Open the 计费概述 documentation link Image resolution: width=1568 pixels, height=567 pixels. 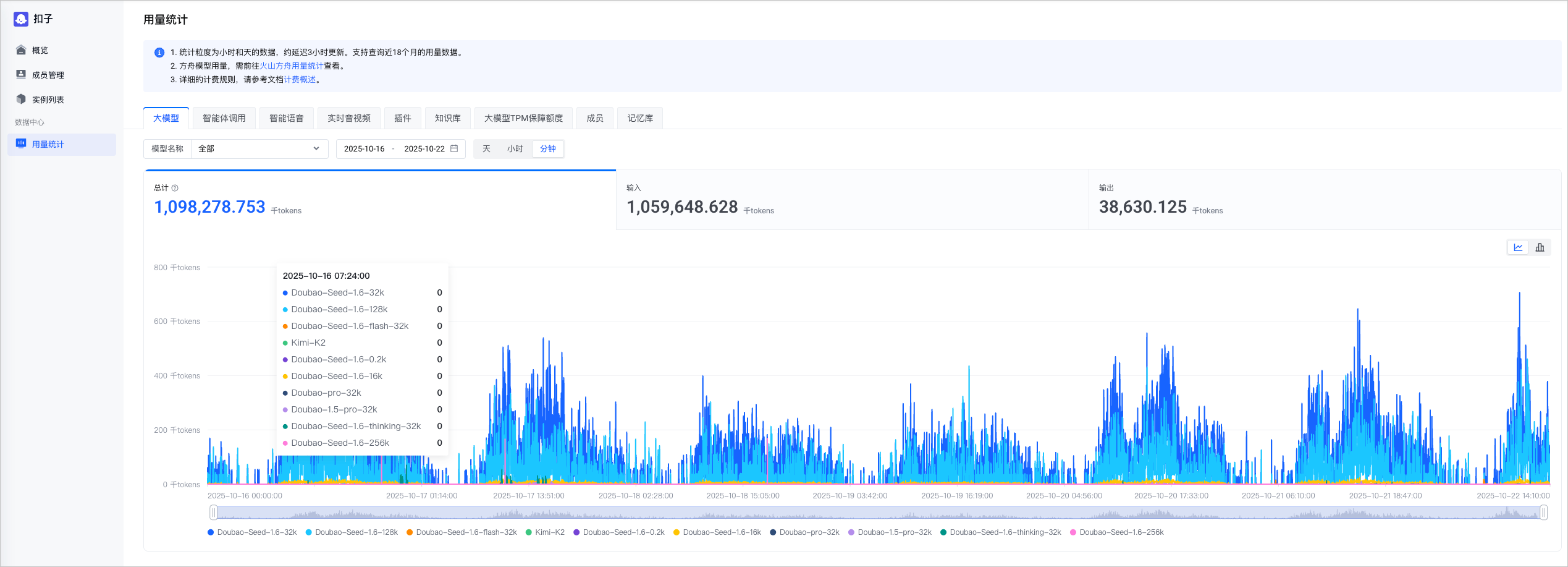click(x=300, y=80)
